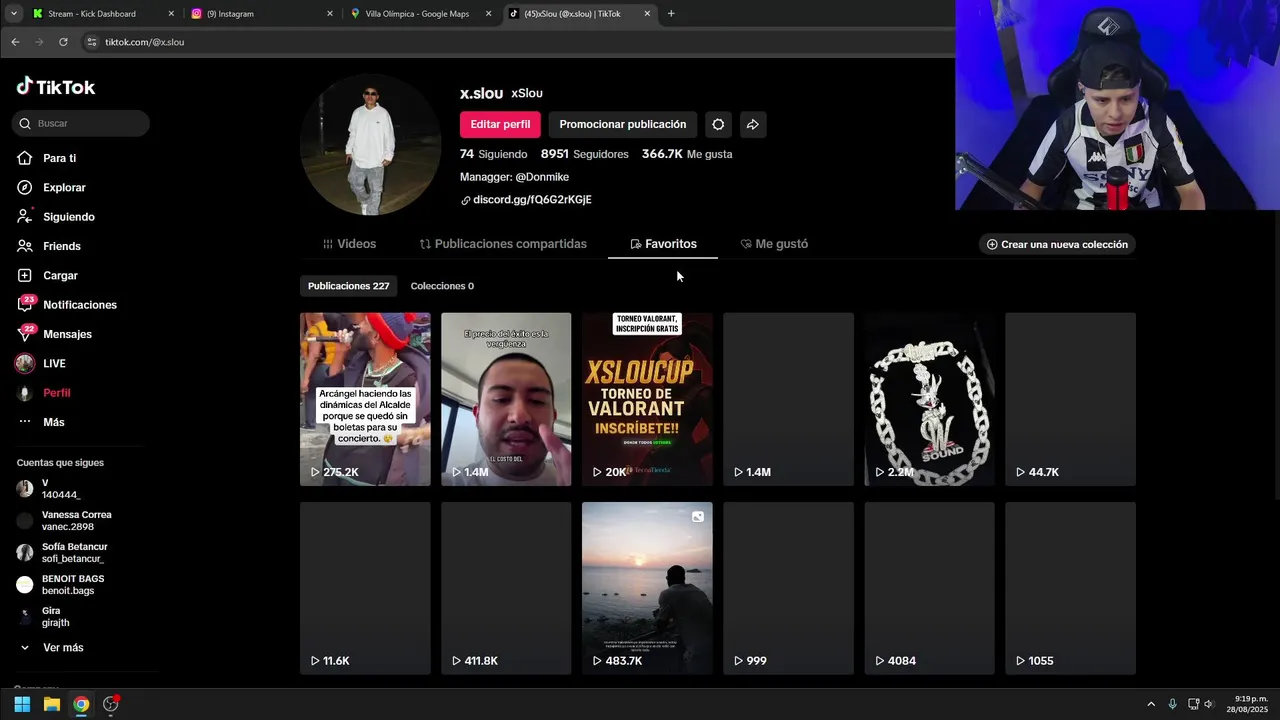Click the taskbar volume icon
The width and height of the screenshot is (1280, 720).
click(x=1208, y=704)
